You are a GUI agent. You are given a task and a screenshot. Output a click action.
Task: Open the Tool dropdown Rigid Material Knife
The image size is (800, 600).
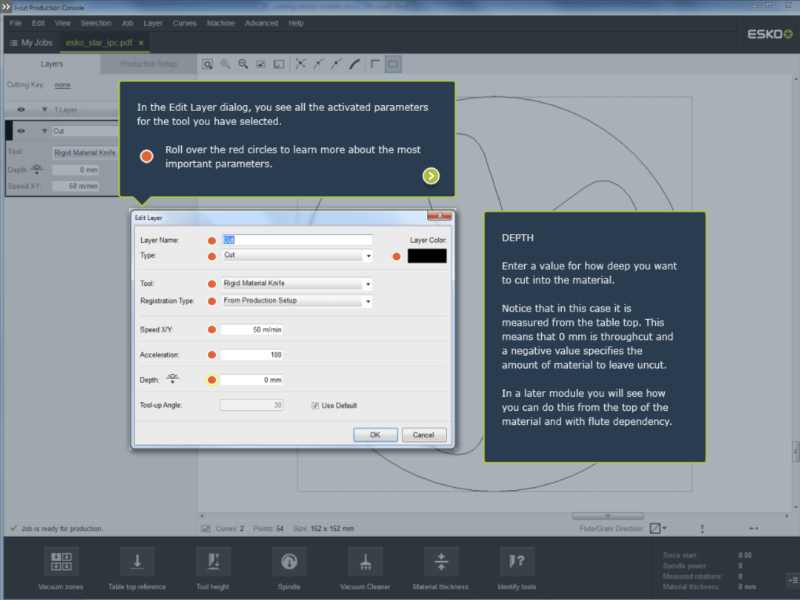coord(297,284)
